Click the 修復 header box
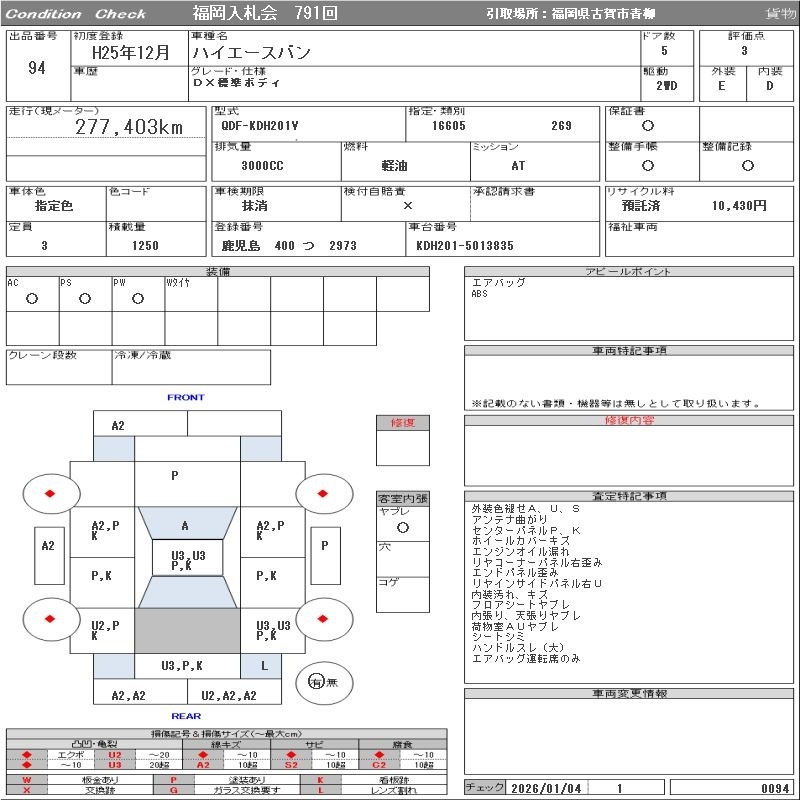This screenshot has width=800, height=800. pos(403,423)
